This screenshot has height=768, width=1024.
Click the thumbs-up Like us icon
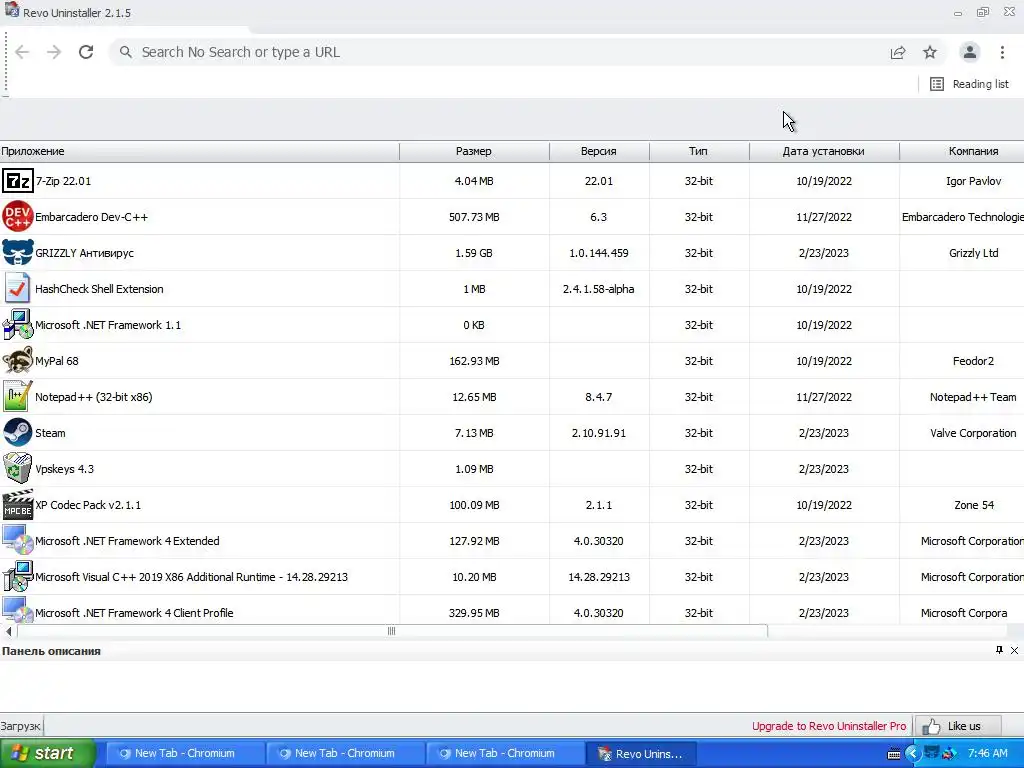(x=932, y=726)
